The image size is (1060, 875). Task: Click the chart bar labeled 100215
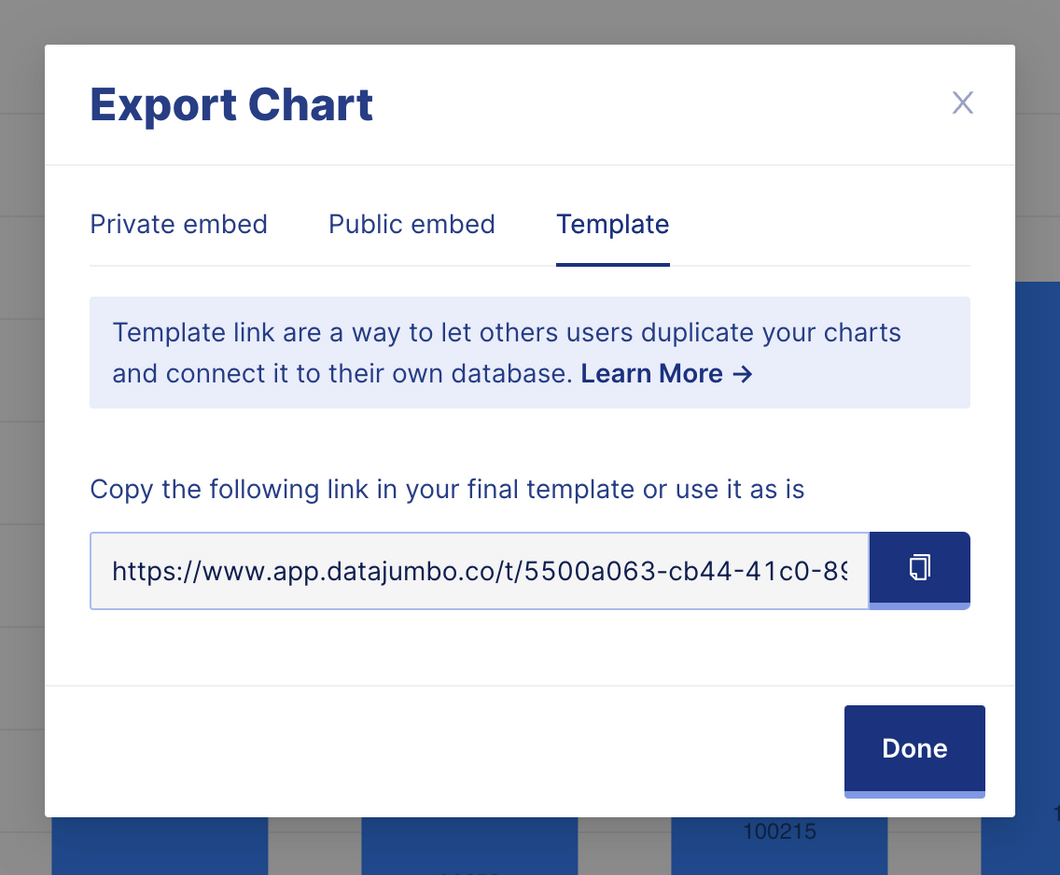[779, 845]
